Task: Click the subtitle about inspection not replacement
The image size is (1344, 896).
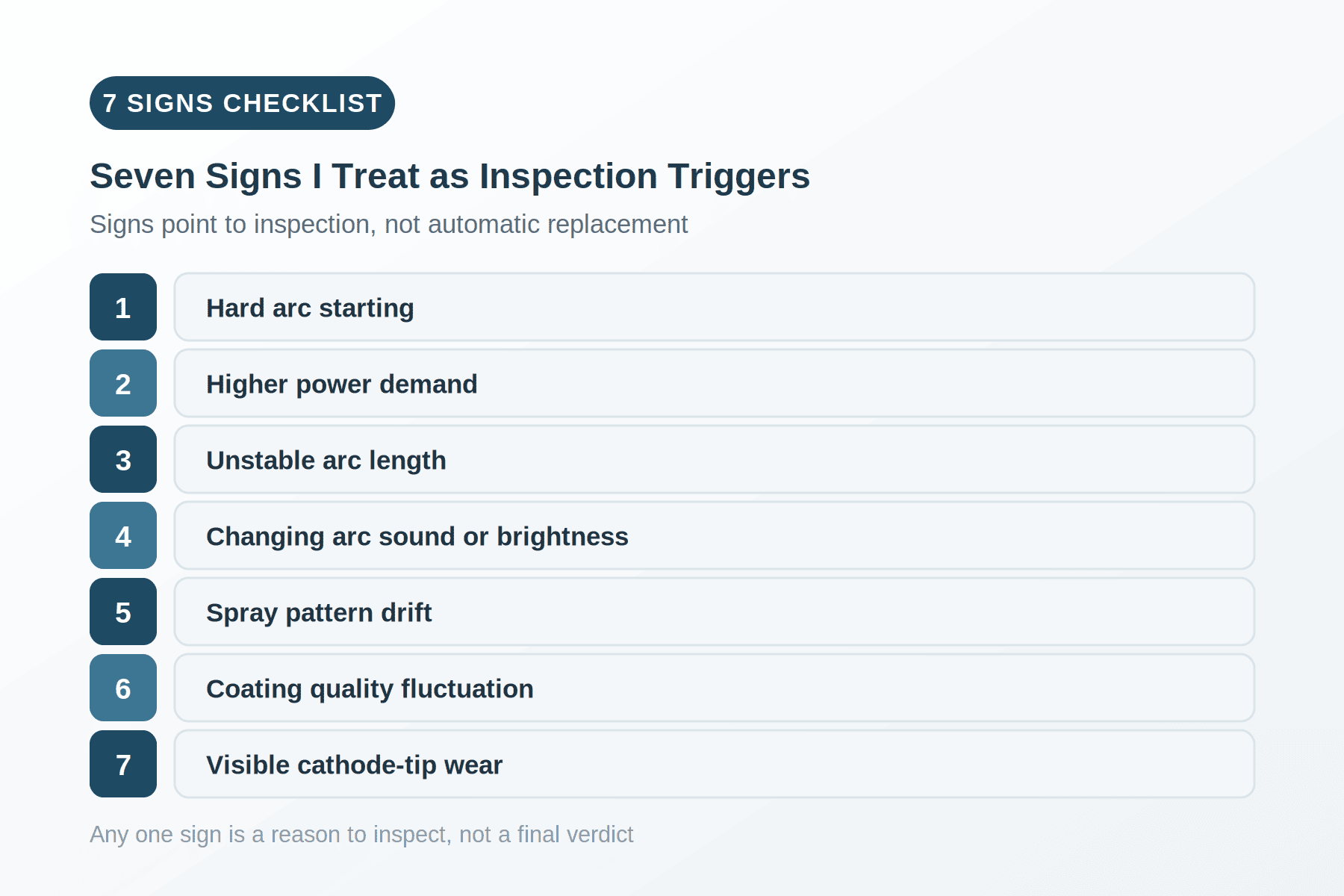Action: 388,224
